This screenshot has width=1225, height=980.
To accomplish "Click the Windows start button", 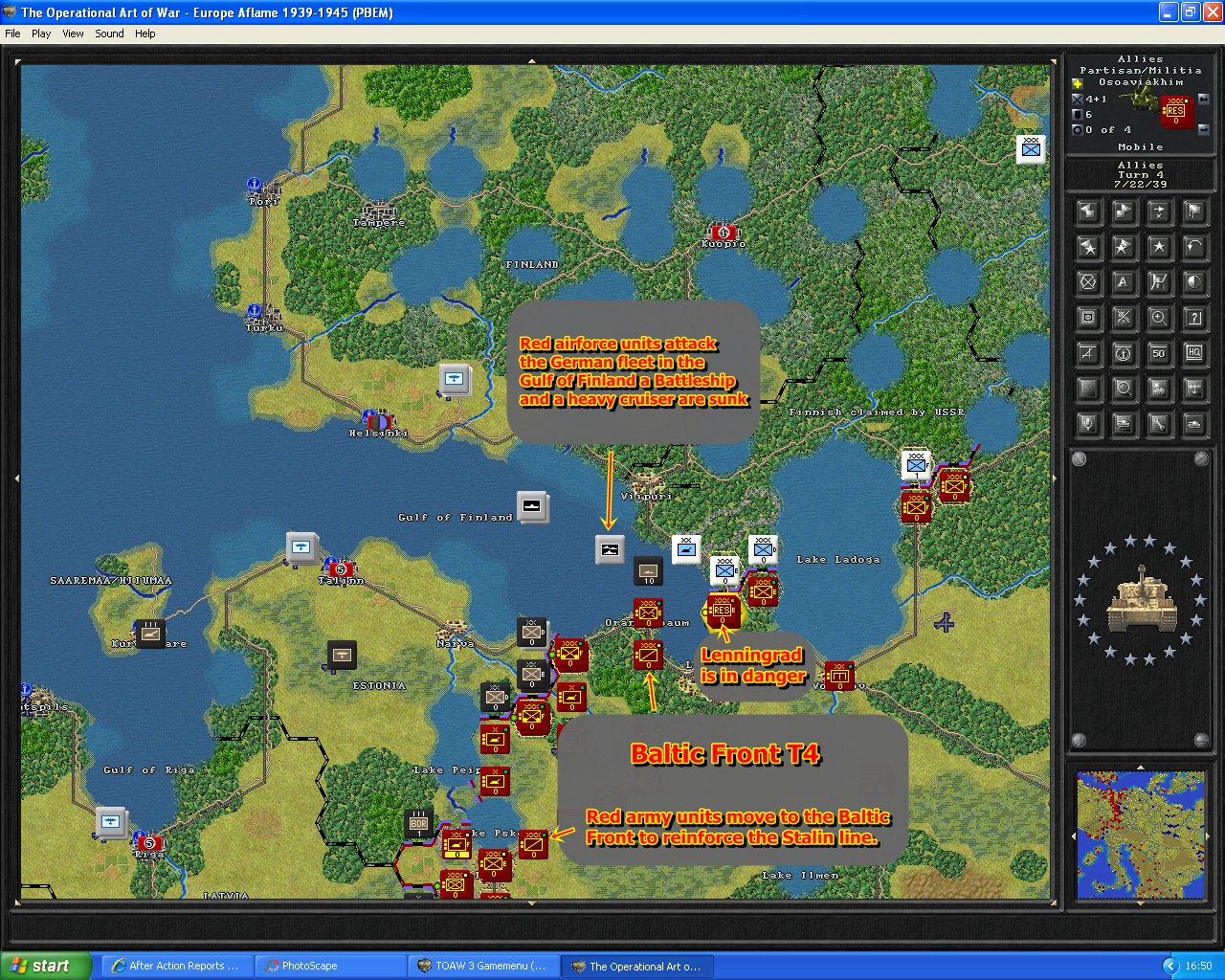I will pos(46,966).
